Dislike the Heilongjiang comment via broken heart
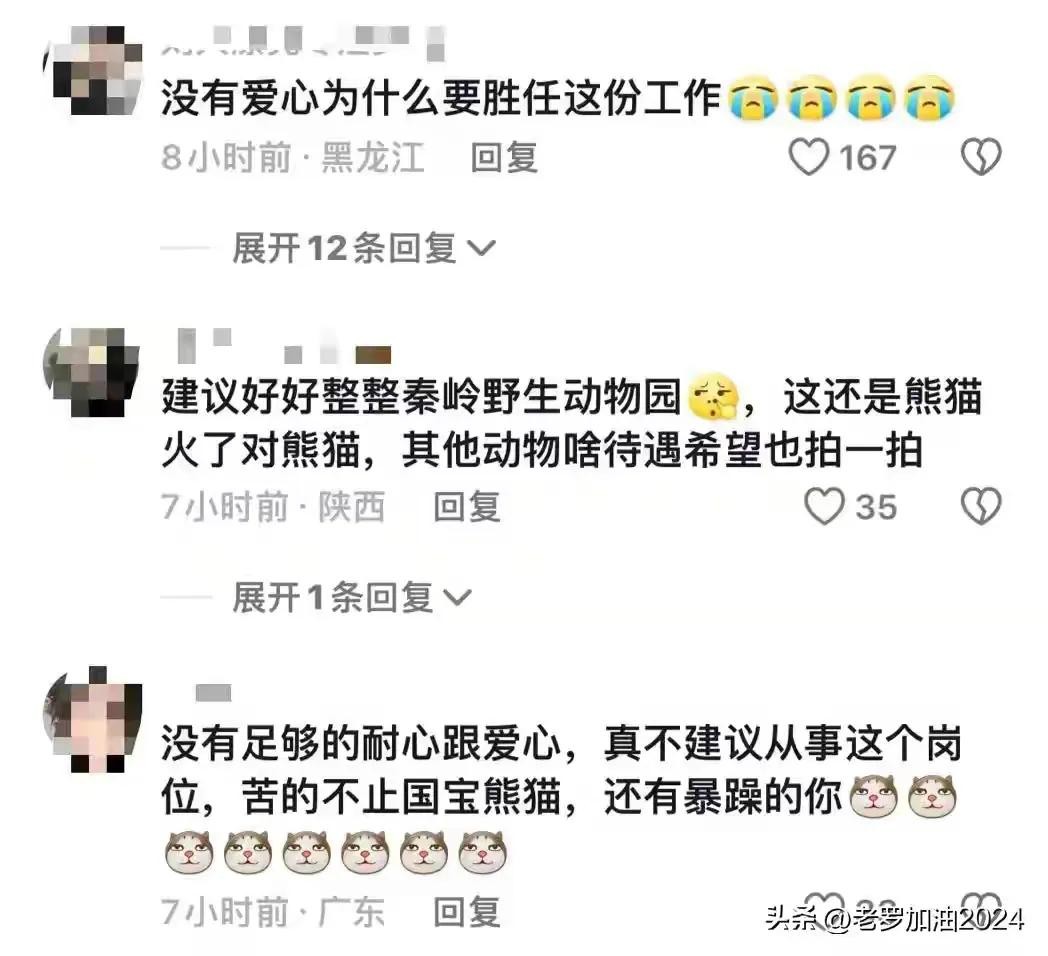 click(980, 158)
